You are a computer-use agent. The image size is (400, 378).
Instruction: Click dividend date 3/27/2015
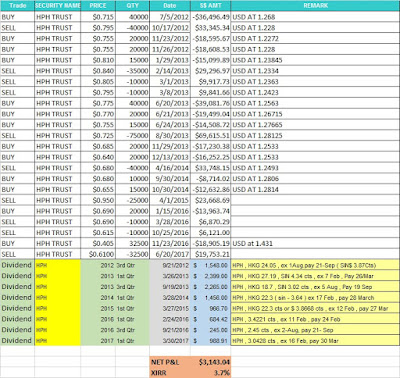[x=170, y=308]
